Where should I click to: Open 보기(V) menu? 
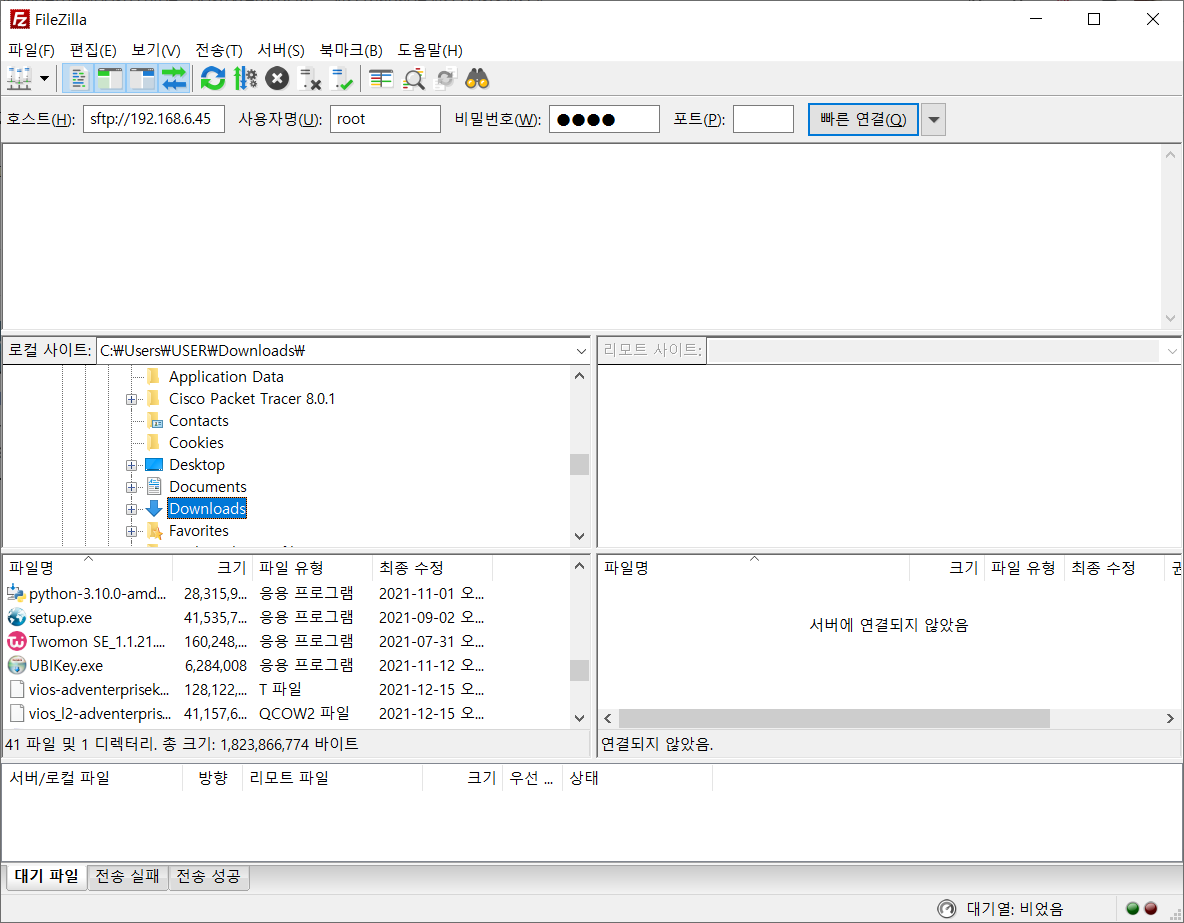156,50
